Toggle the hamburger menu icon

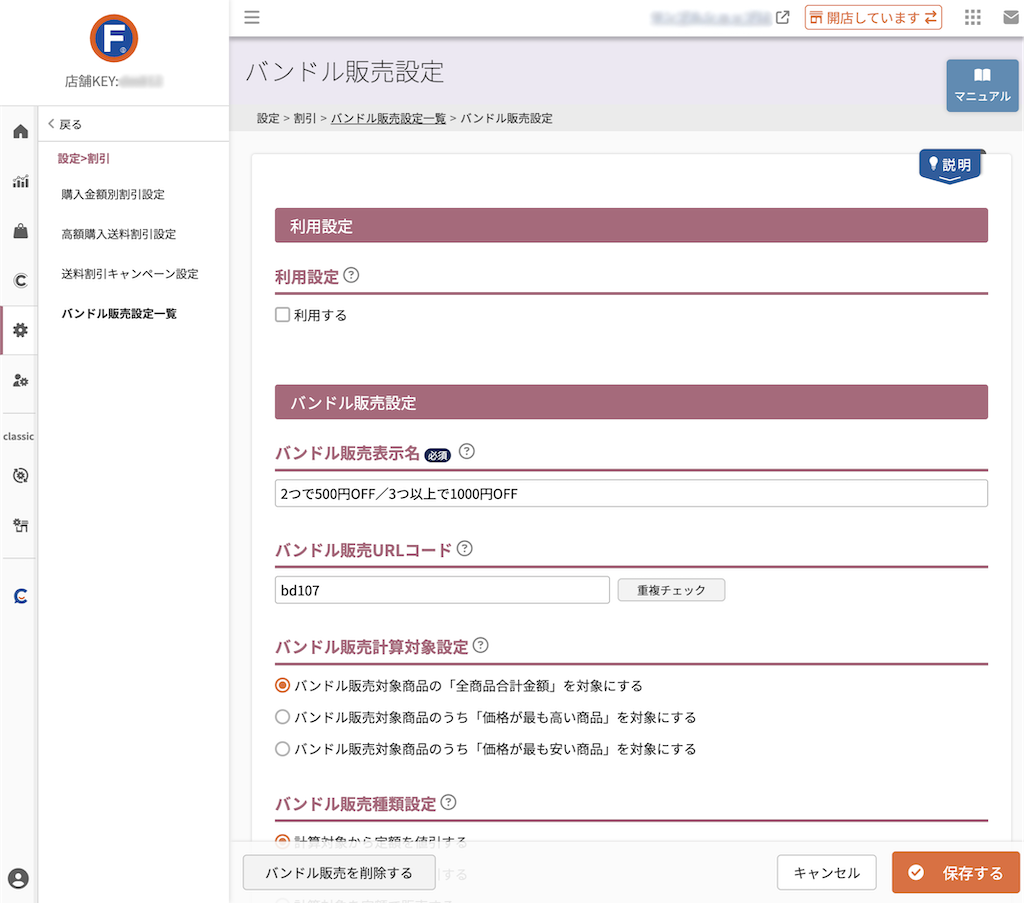coord(251,17)
